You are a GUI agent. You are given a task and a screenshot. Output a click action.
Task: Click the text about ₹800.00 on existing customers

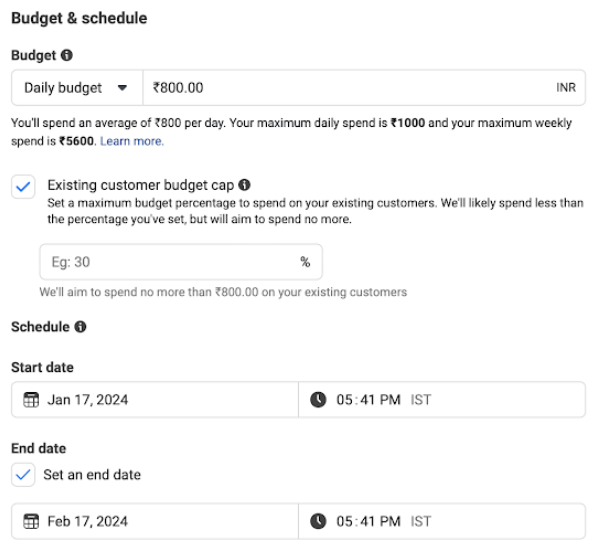pos(223,292)
